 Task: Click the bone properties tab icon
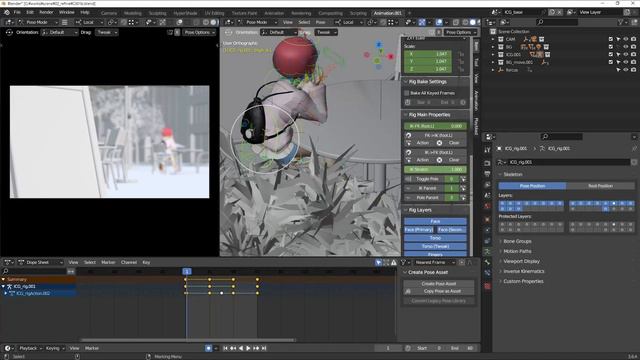(x=487, y=262)
